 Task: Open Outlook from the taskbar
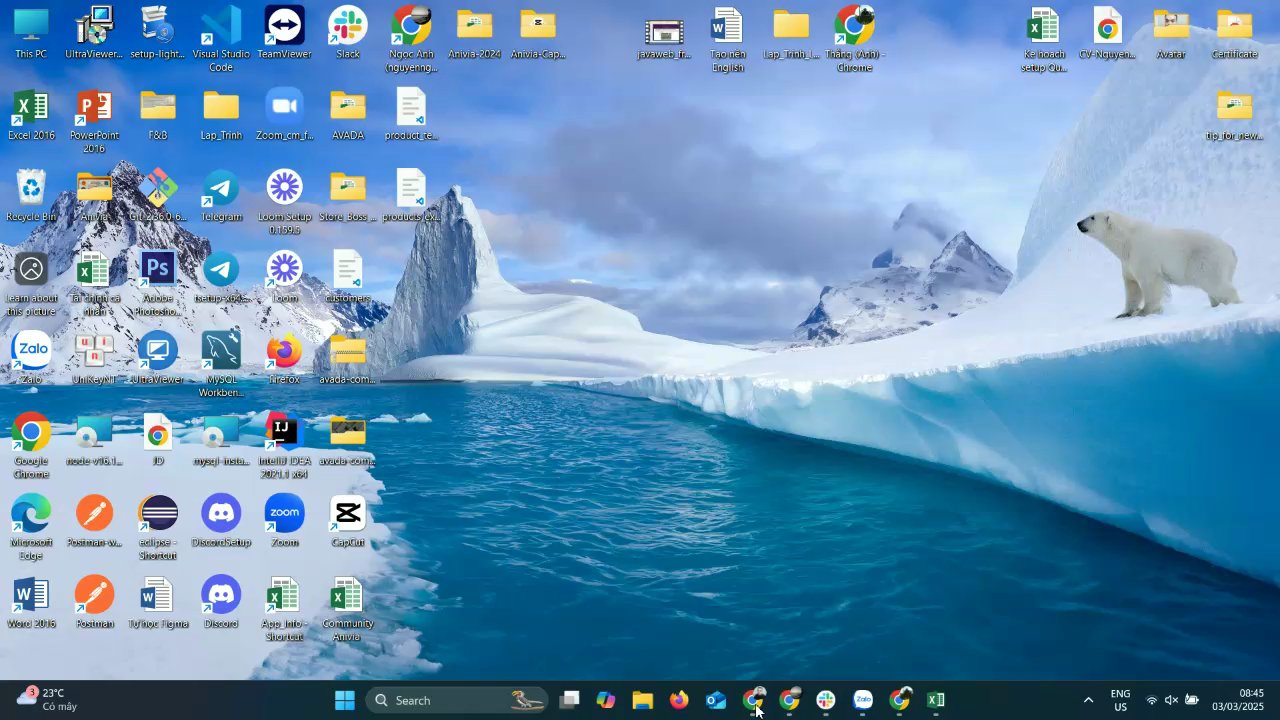(x=716, y=700)
